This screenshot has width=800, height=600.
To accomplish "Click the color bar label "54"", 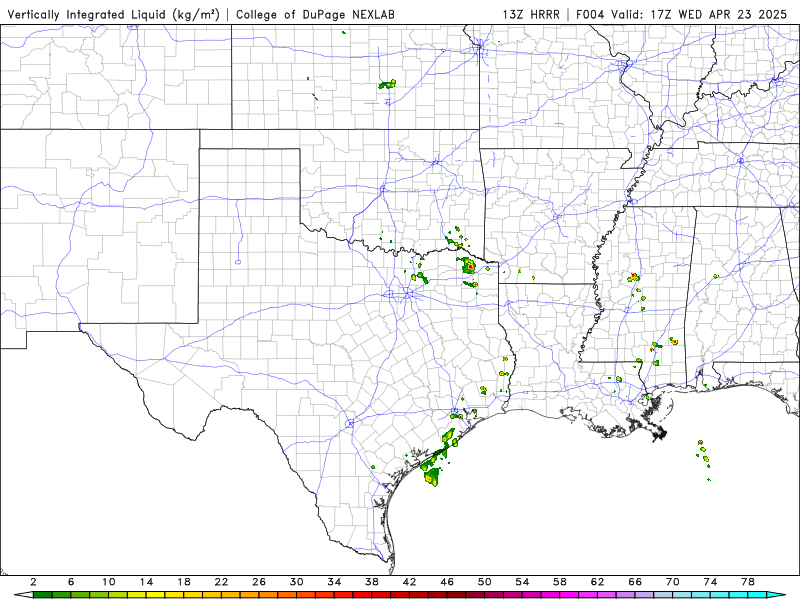I will 522,582.
